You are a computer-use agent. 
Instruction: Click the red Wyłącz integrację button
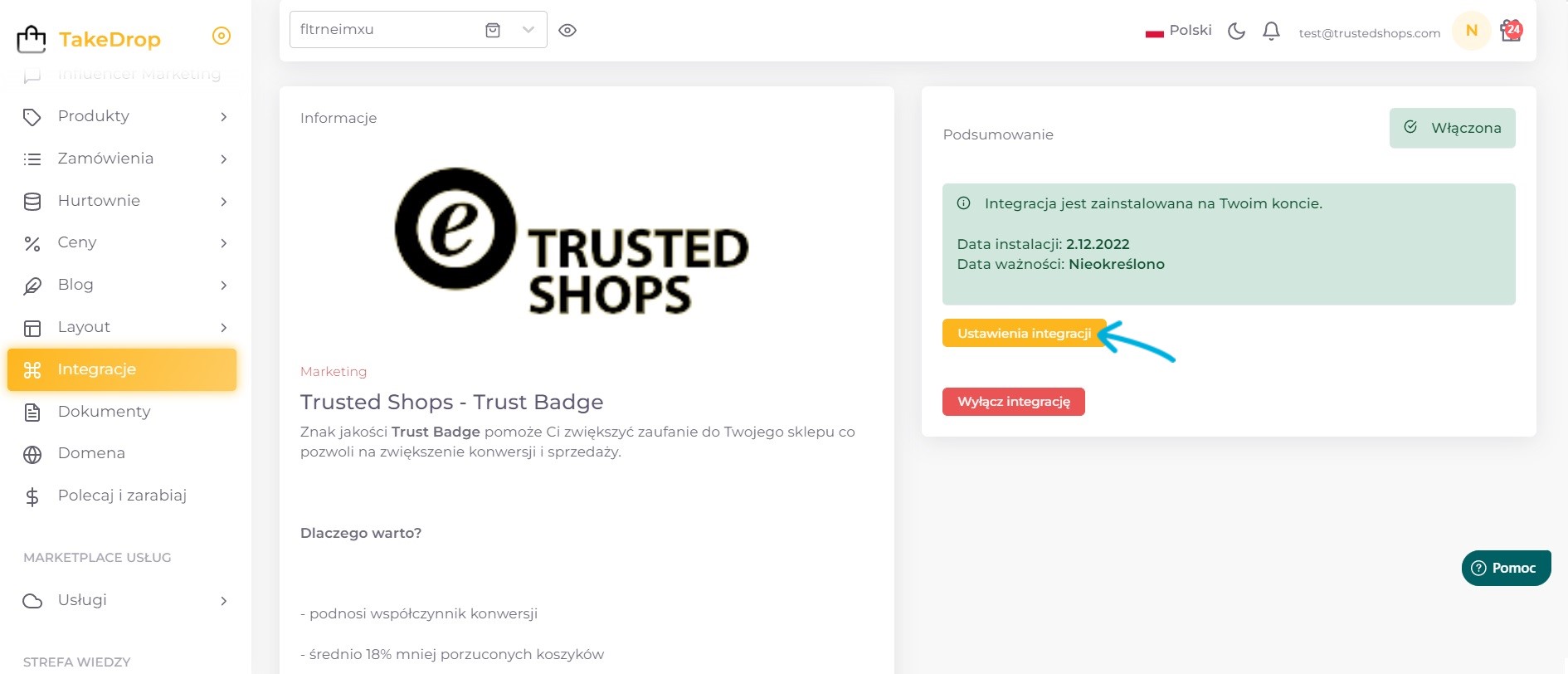(1013, 402)
